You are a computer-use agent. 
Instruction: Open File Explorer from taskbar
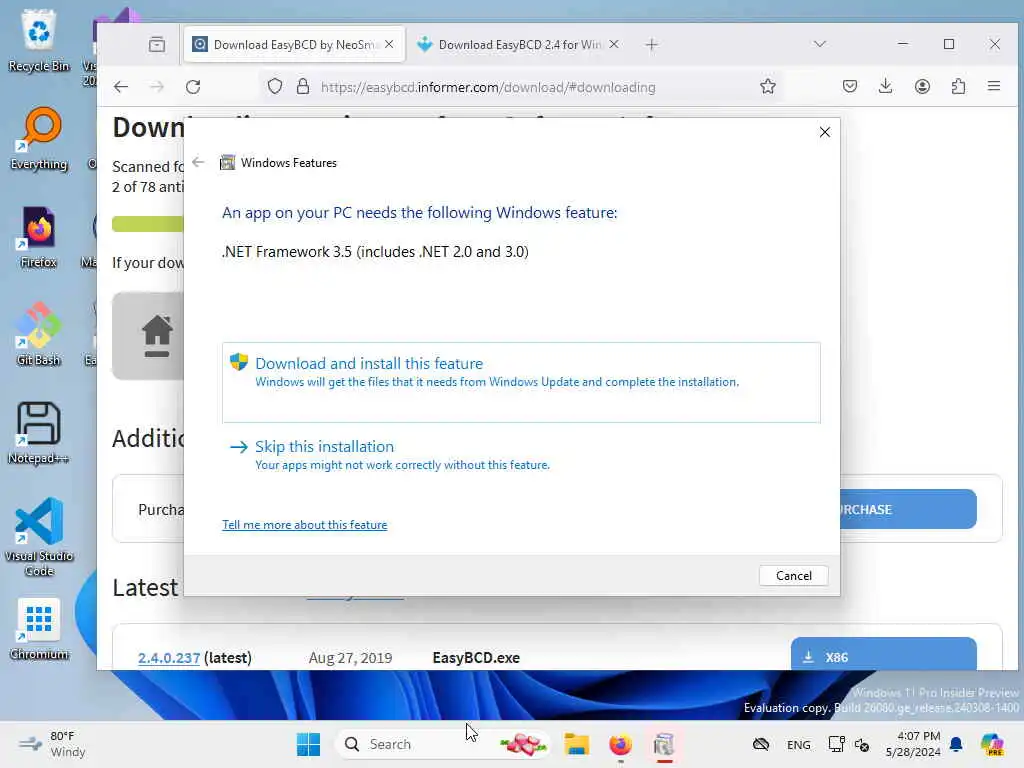(x=577, y=744)
